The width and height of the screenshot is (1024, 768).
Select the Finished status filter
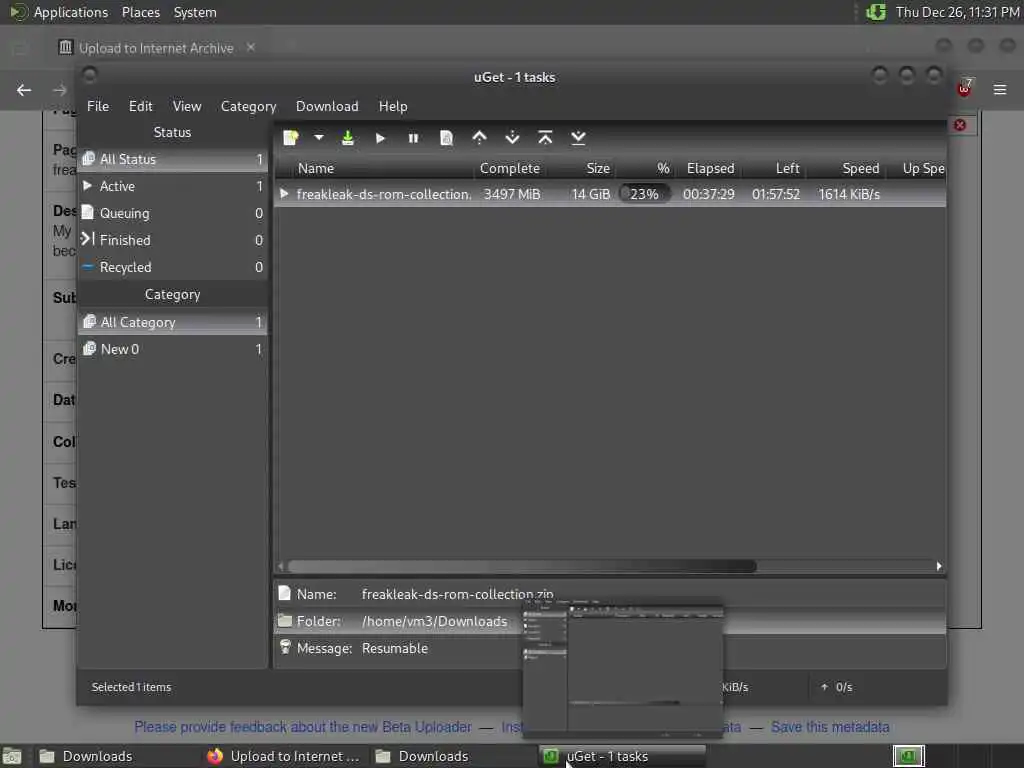tap(173, 240)
